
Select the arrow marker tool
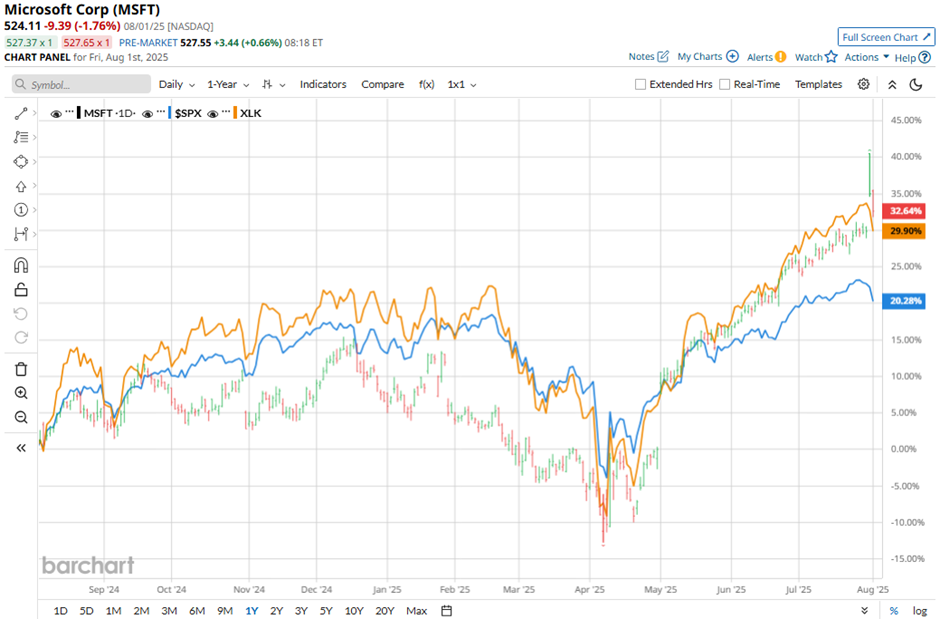point(21,186)
